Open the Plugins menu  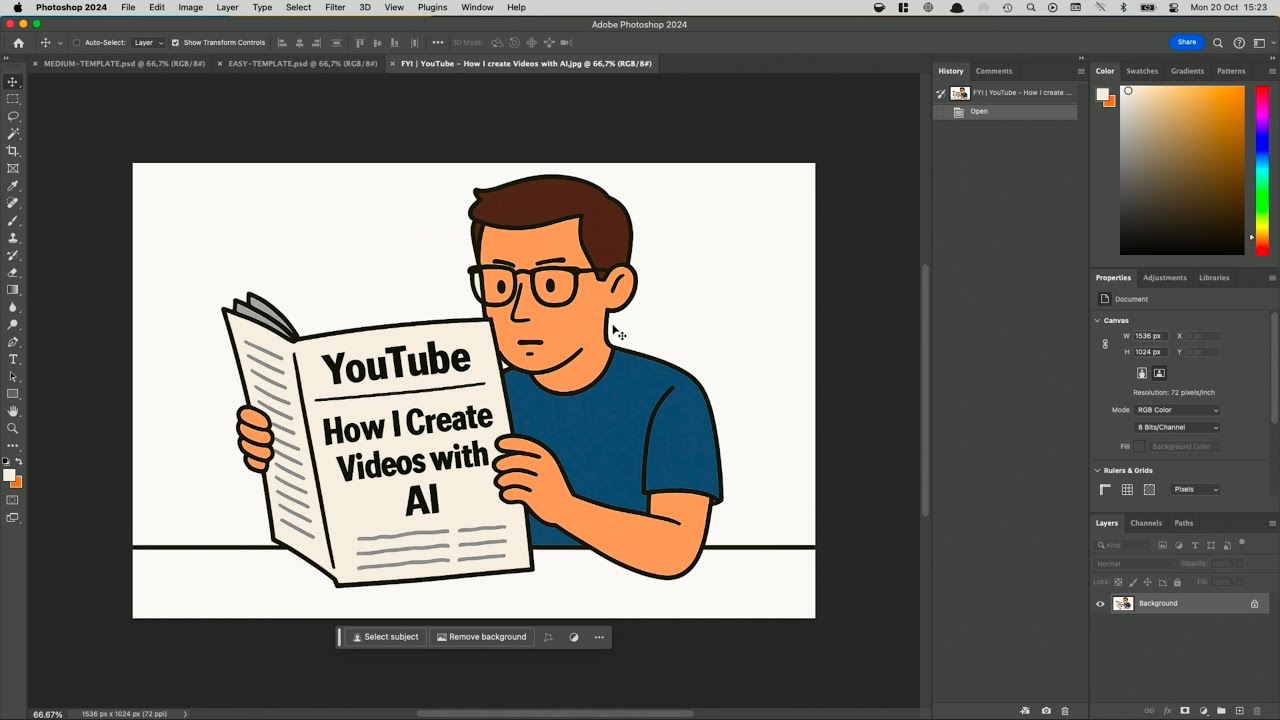pos(432,7)
